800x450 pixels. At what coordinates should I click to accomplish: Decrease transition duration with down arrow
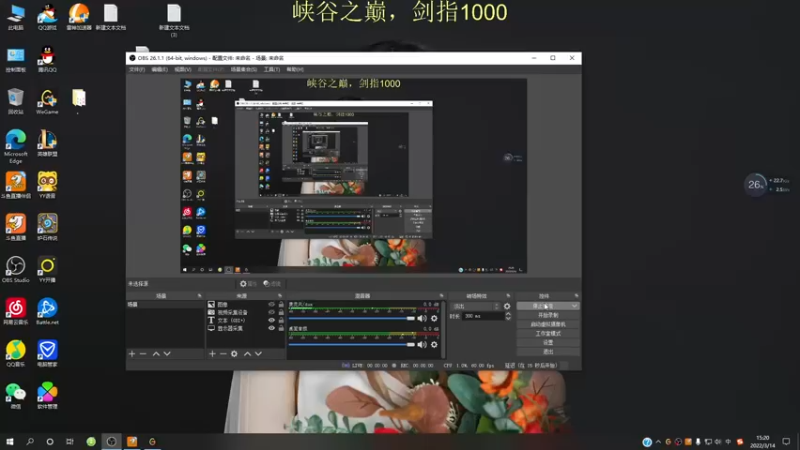pos(508,318)
